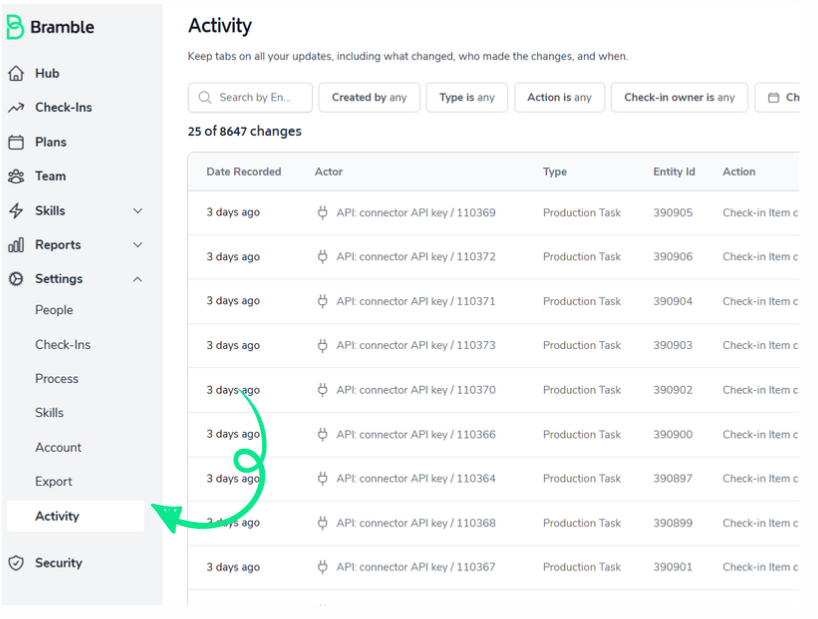Image resolution: width=818 pixels, height=619 pixels.
Task: Click the Reports bar chart icon
Action: point(16,245)
